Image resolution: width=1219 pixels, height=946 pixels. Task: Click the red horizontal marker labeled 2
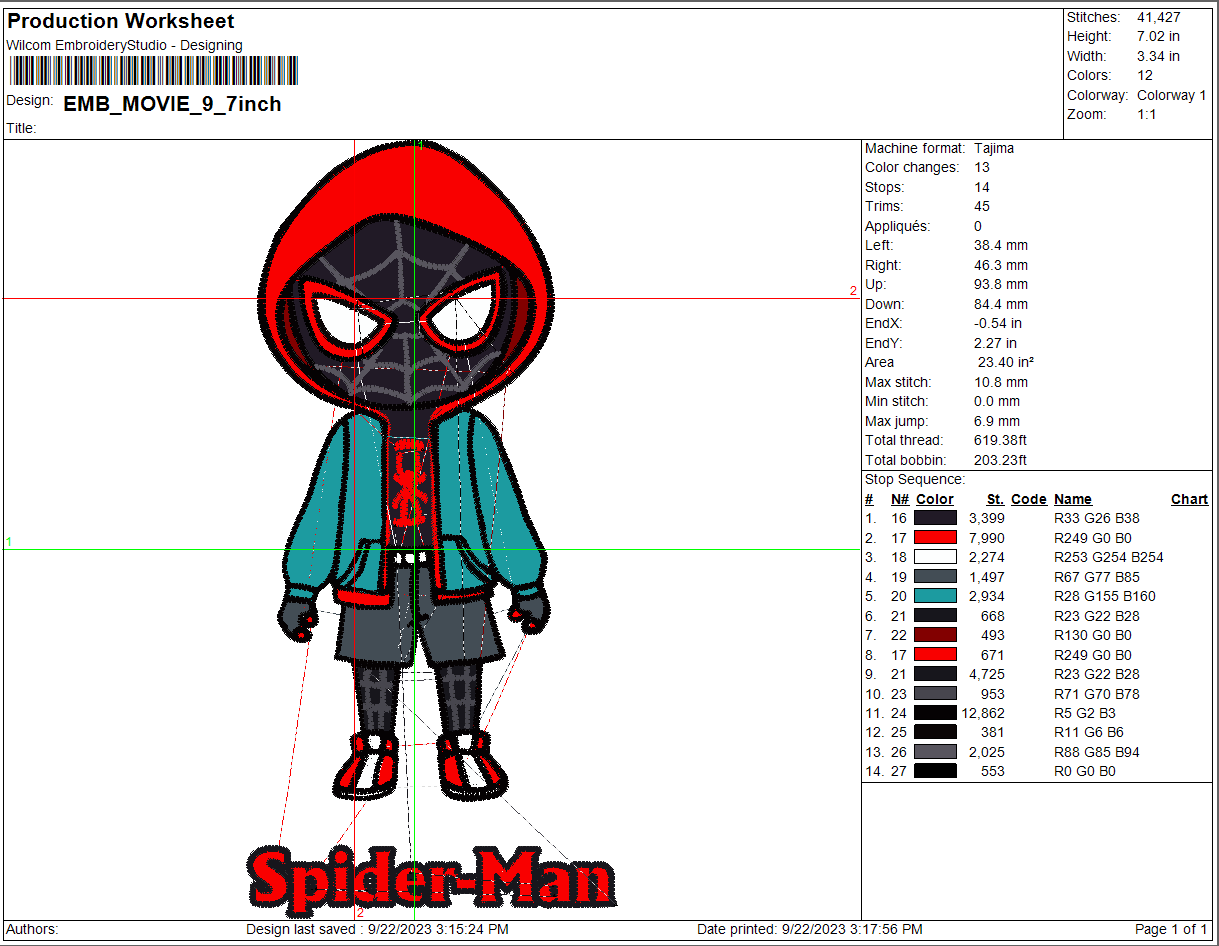(x=853, y=291)
